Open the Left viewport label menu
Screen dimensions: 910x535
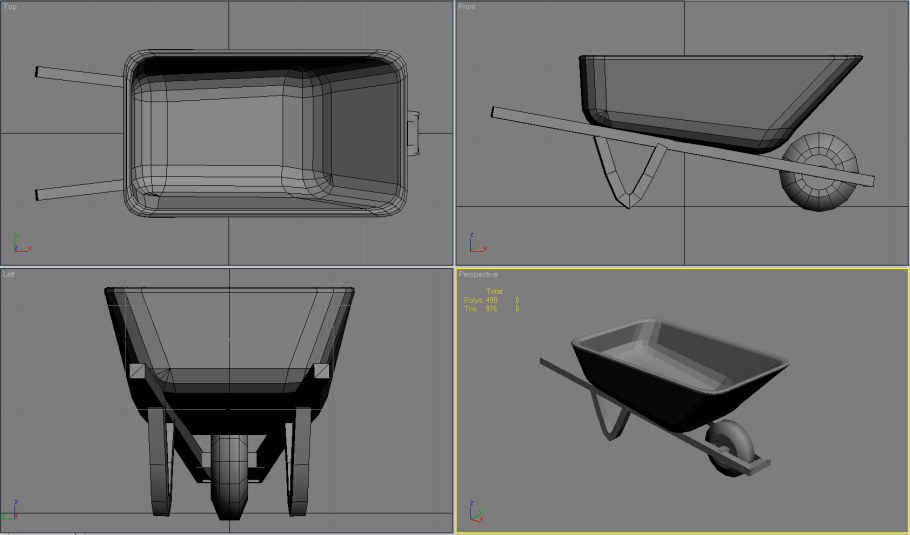(x=9, y=274)
